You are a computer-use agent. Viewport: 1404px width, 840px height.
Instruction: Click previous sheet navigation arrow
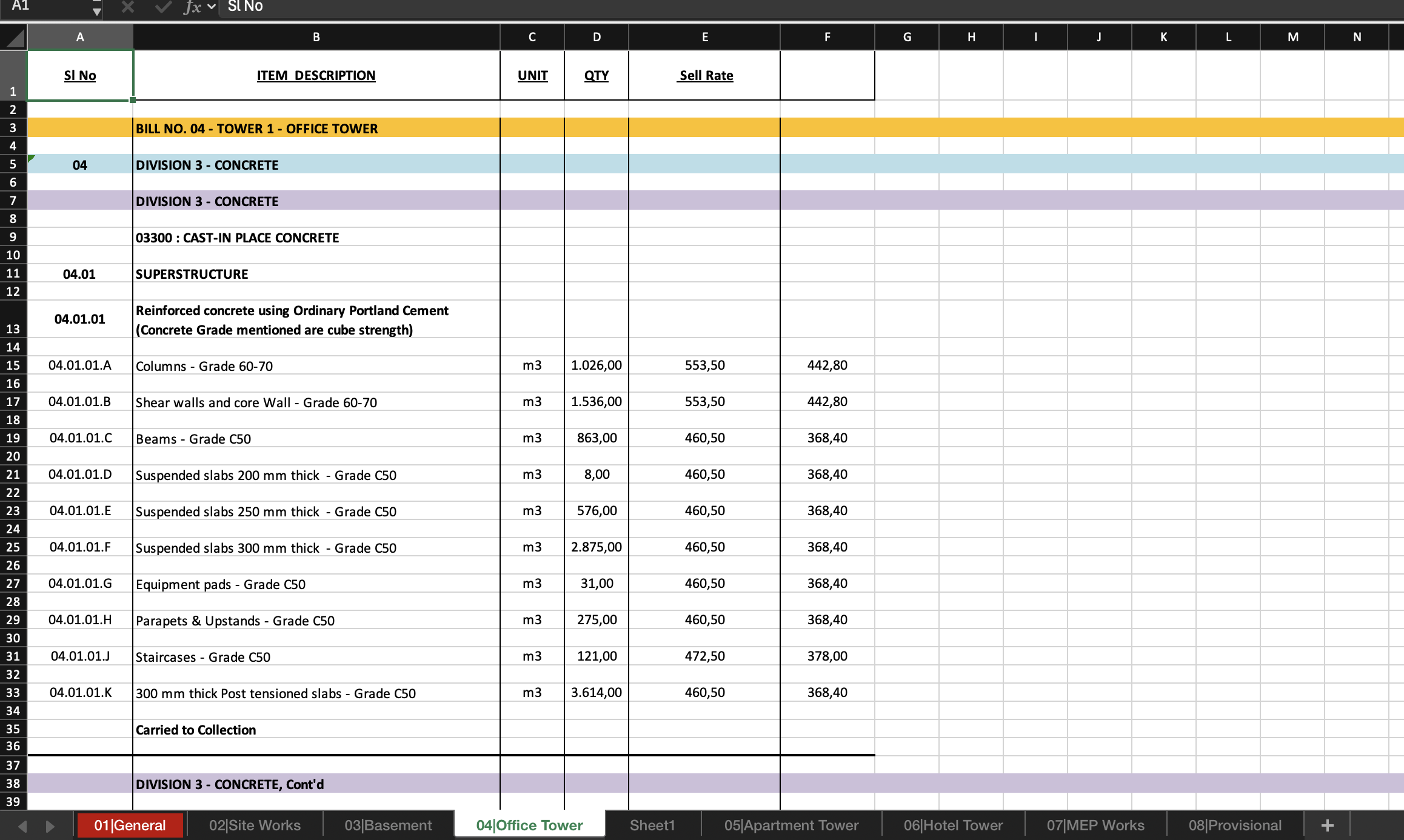pos(23,826)
